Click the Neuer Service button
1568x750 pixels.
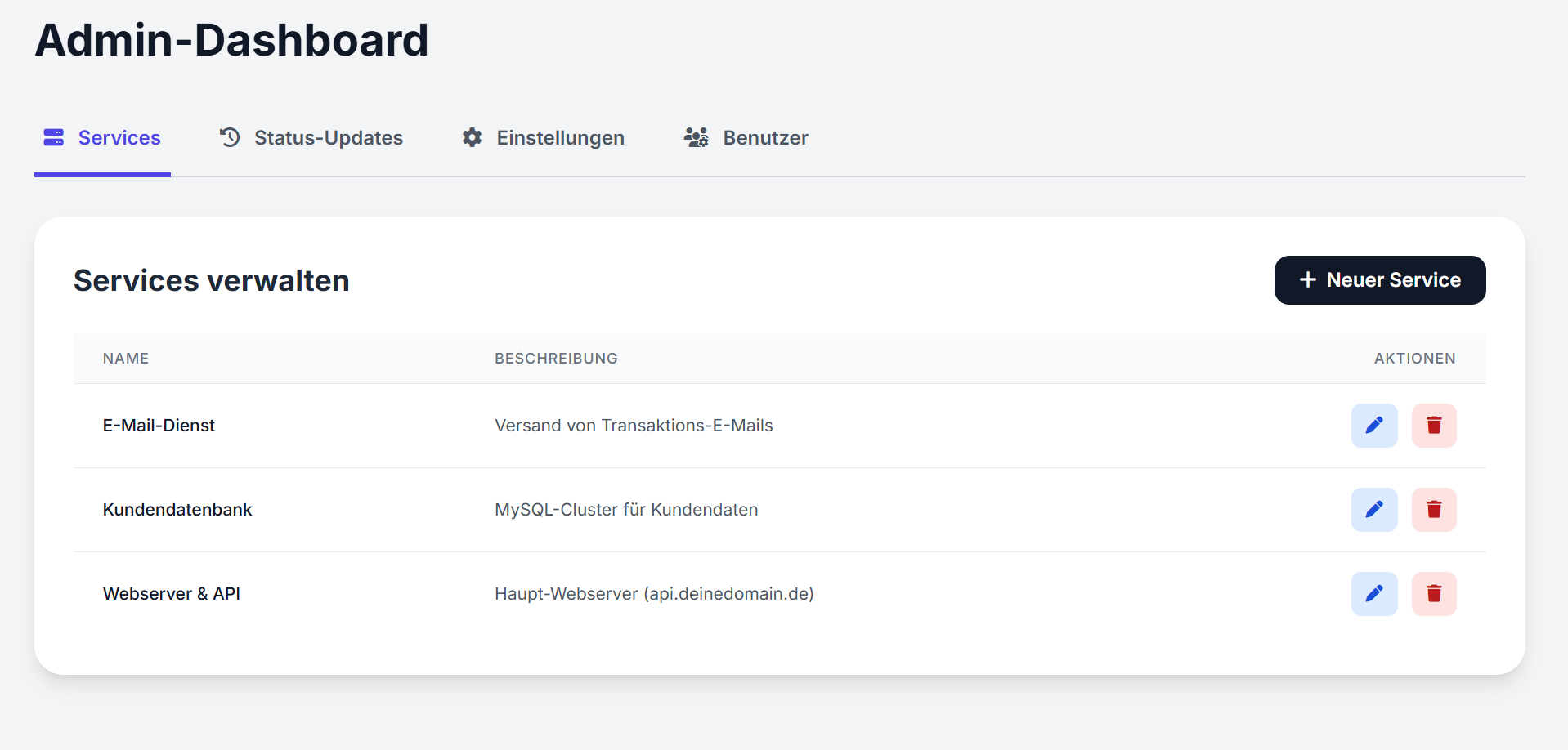coord(1380,279)
